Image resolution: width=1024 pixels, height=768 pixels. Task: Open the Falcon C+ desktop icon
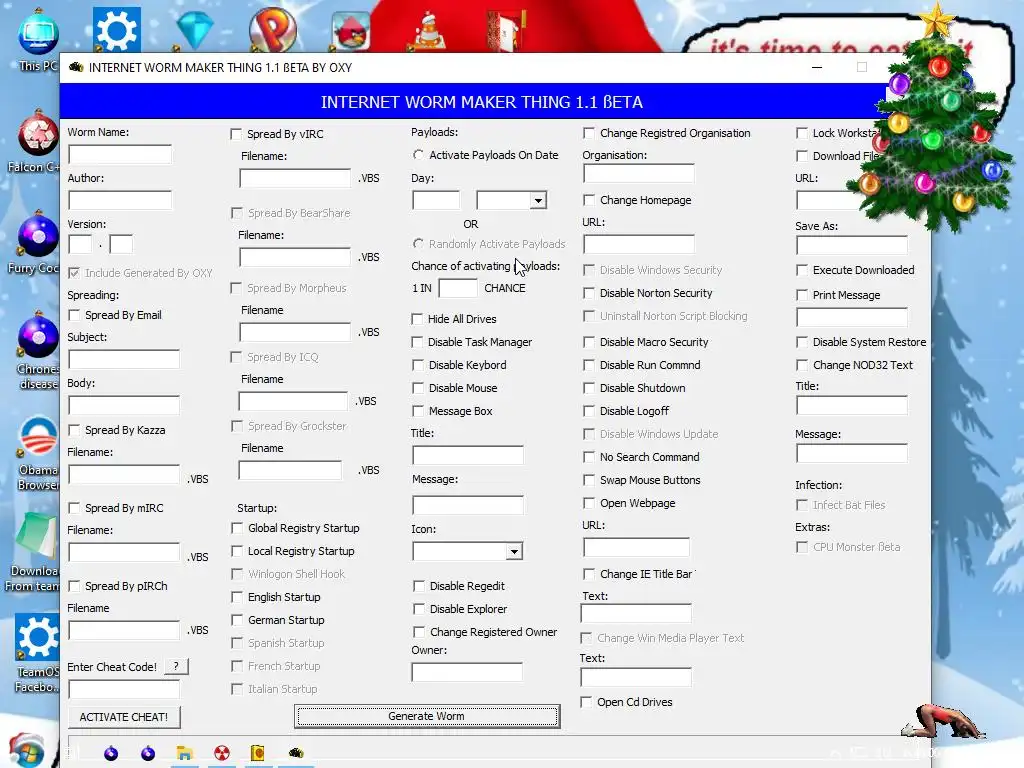(x=37, y=142)
